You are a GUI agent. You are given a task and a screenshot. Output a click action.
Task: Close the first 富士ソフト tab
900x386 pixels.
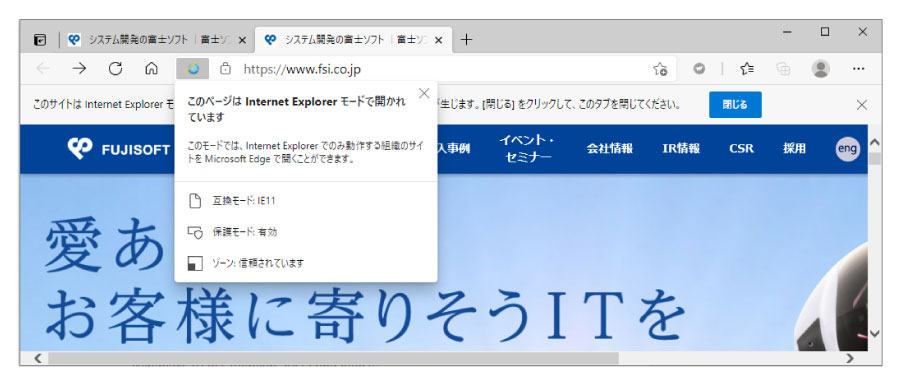[x=242, y=40]
